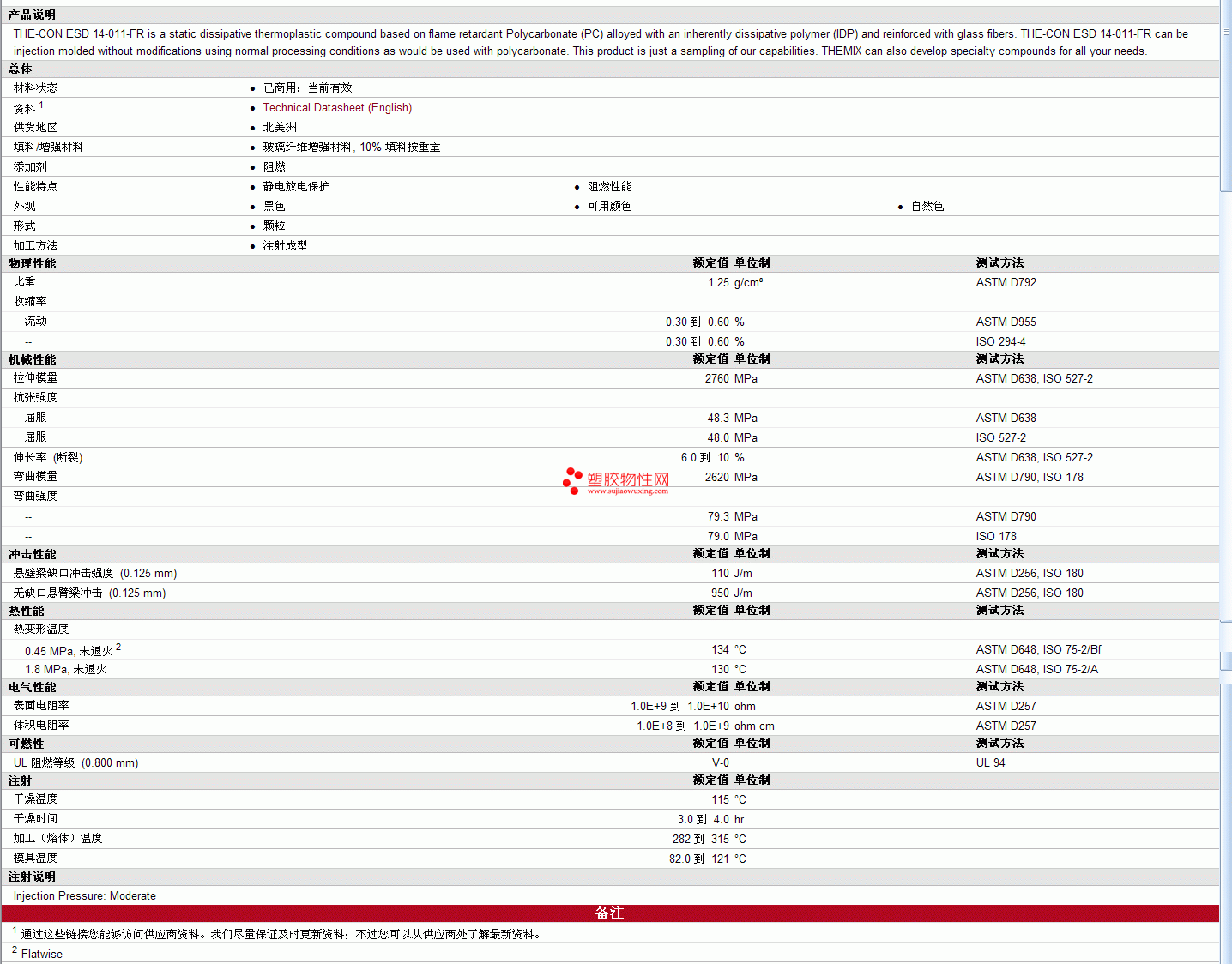Screen dimensions: 1232x964
Task: Select the 弯曲模量 row label
Action: 36,476
